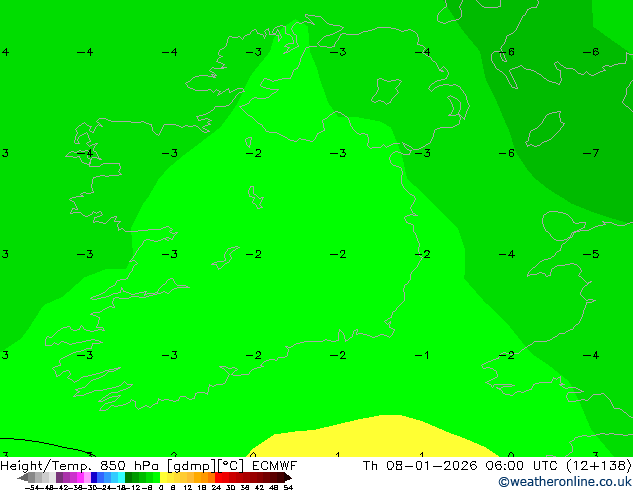Viewport: 634px width, 490px height.
Task: Select the bright yellow swatch in the legend
Action: pos(164,477)
